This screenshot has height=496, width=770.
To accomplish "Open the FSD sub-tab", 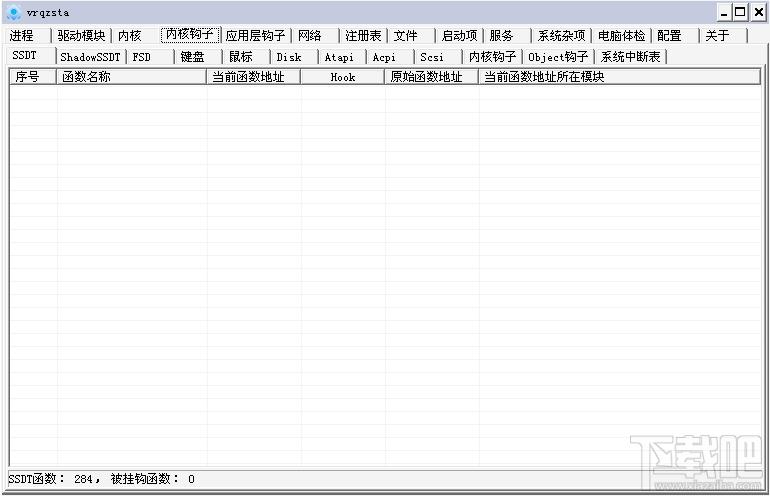I will [151, 57].
